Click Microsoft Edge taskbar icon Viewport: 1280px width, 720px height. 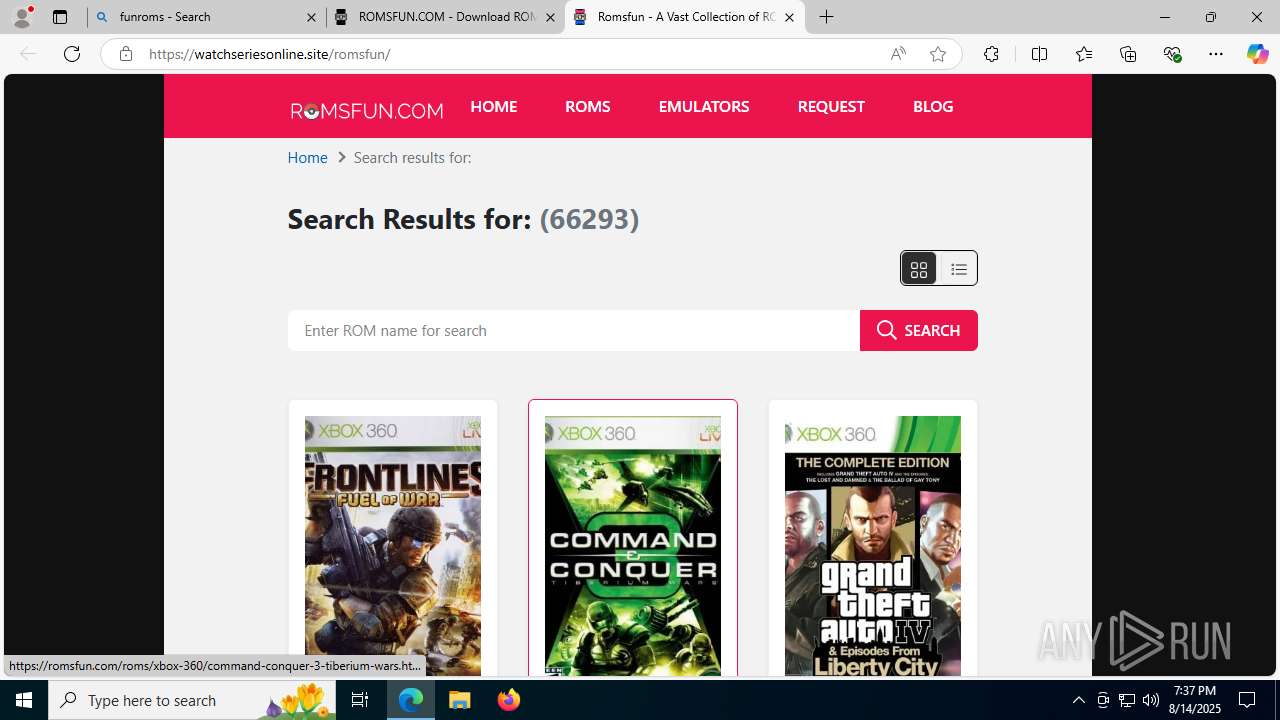click(411, 700)
